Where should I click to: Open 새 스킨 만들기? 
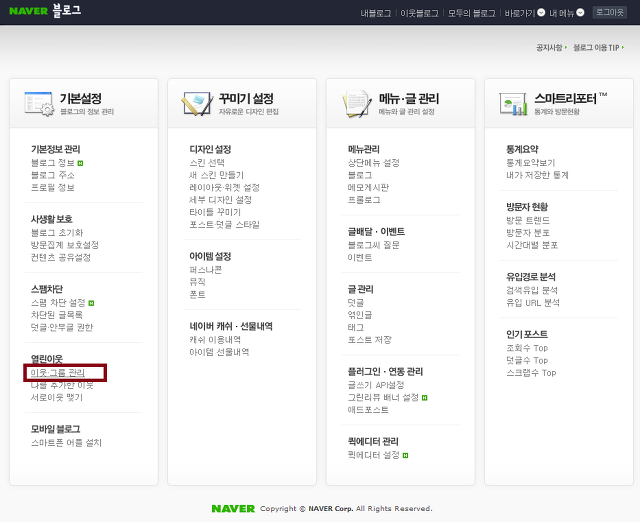coord(216,175)
